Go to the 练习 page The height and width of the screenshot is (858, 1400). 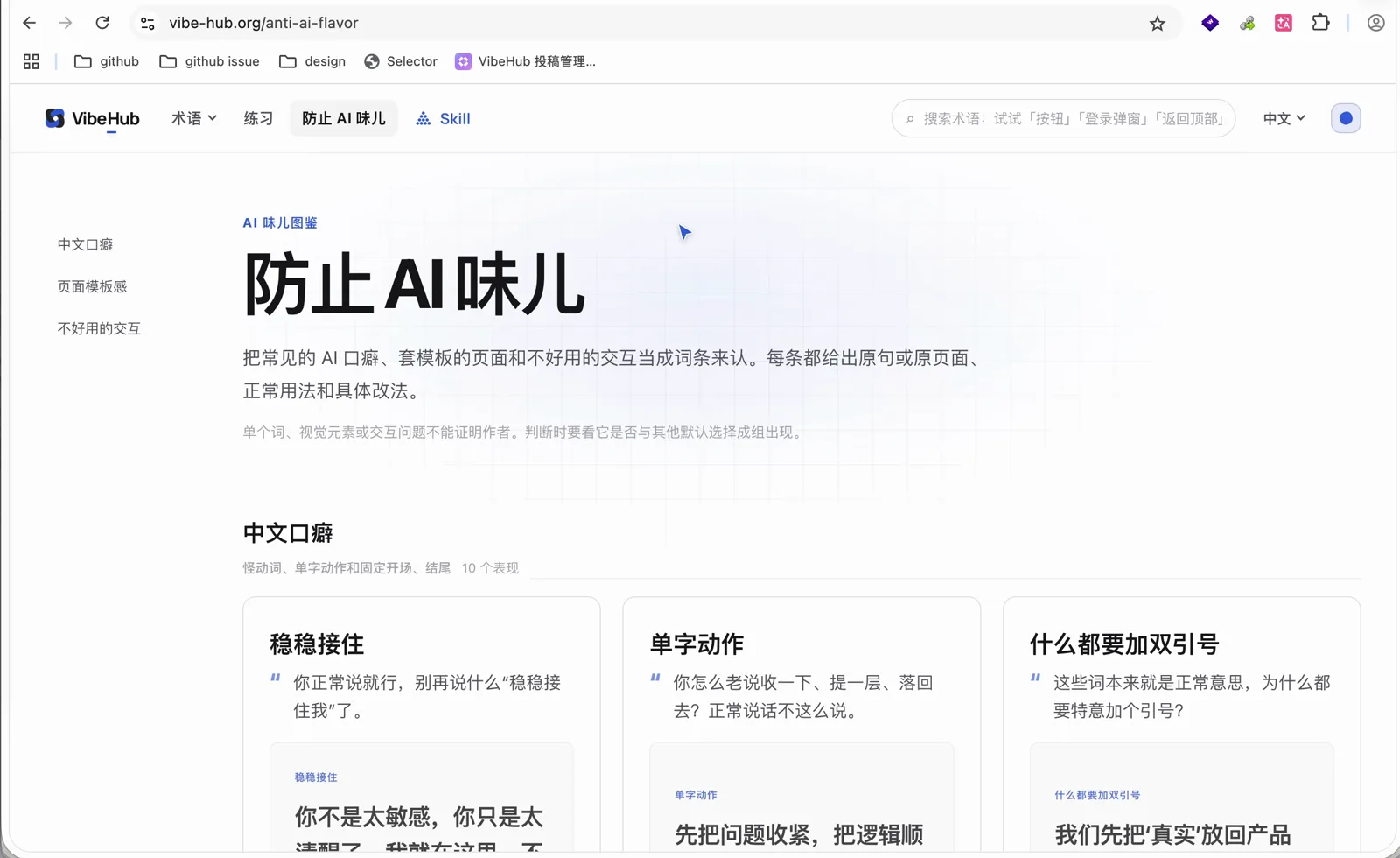point(258,118)
